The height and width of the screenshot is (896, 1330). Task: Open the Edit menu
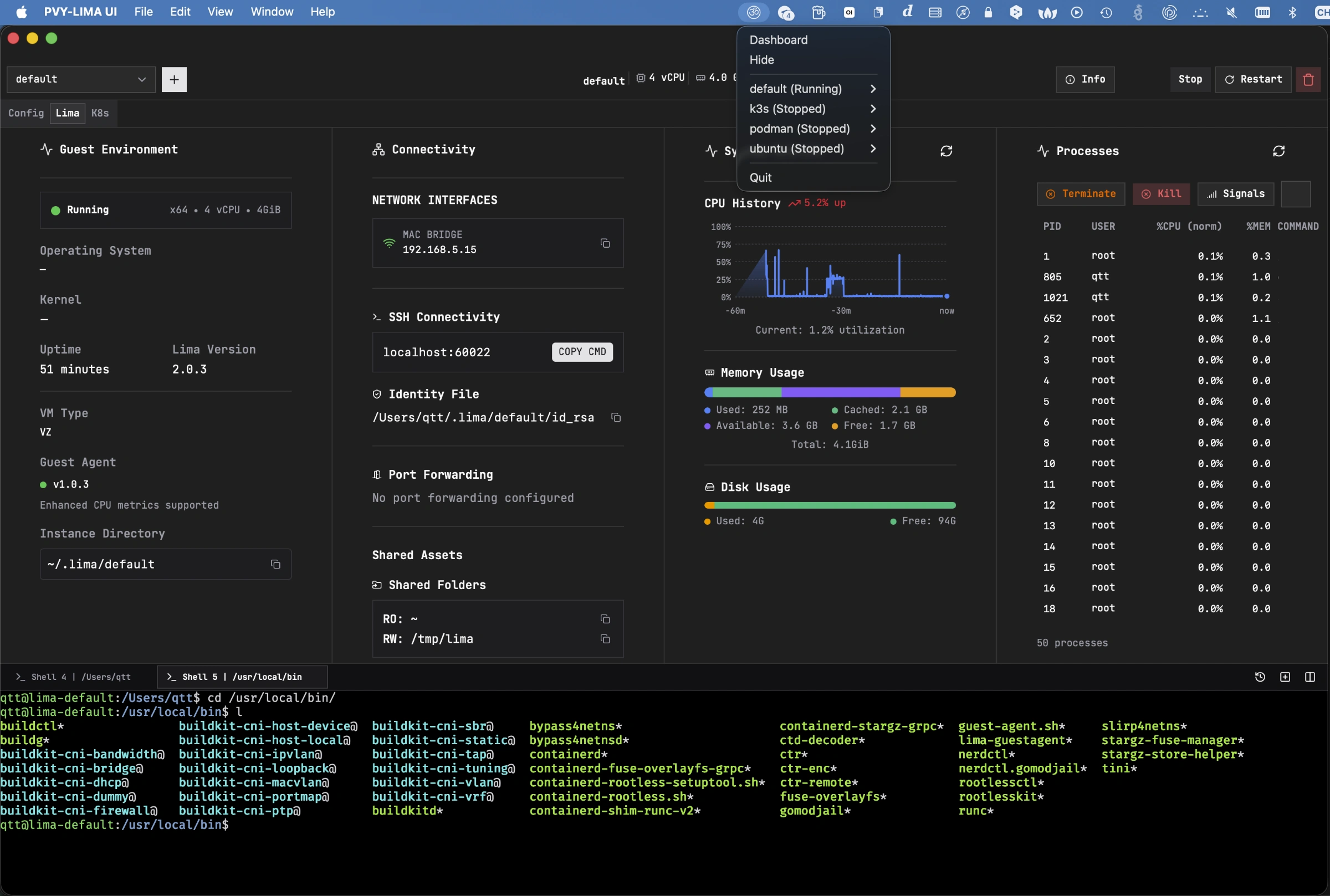tap(180, 12)
